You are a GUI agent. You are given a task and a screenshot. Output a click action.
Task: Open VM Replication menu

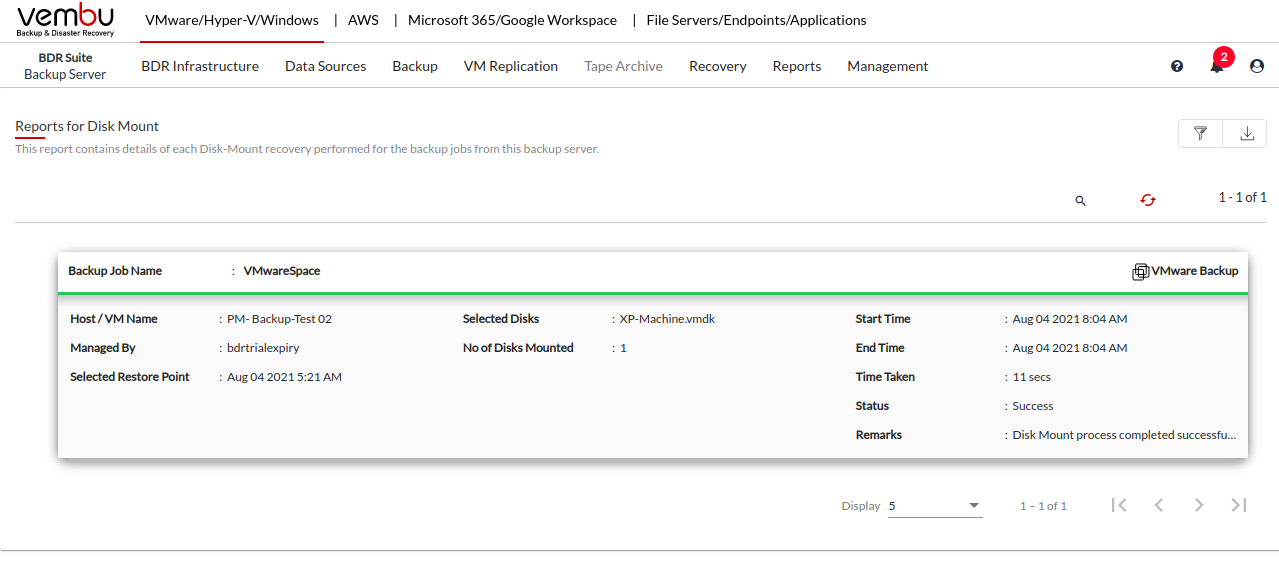(511, 66)
